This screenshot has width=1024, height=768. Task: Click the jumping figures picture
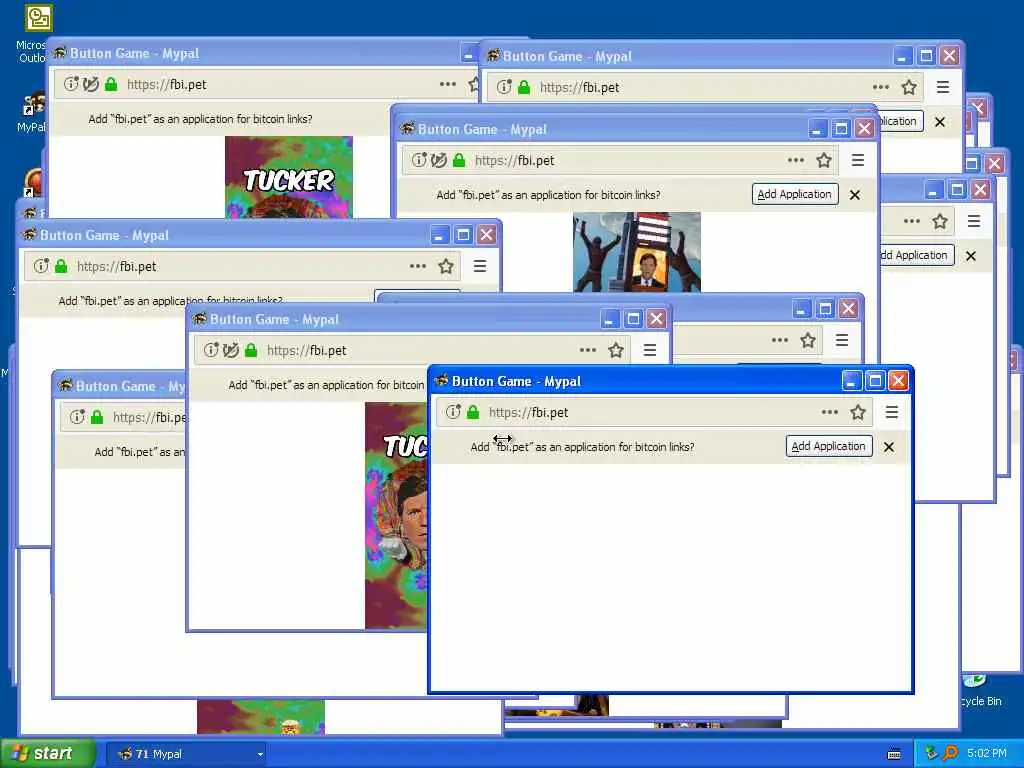click(x=637, y=252)
